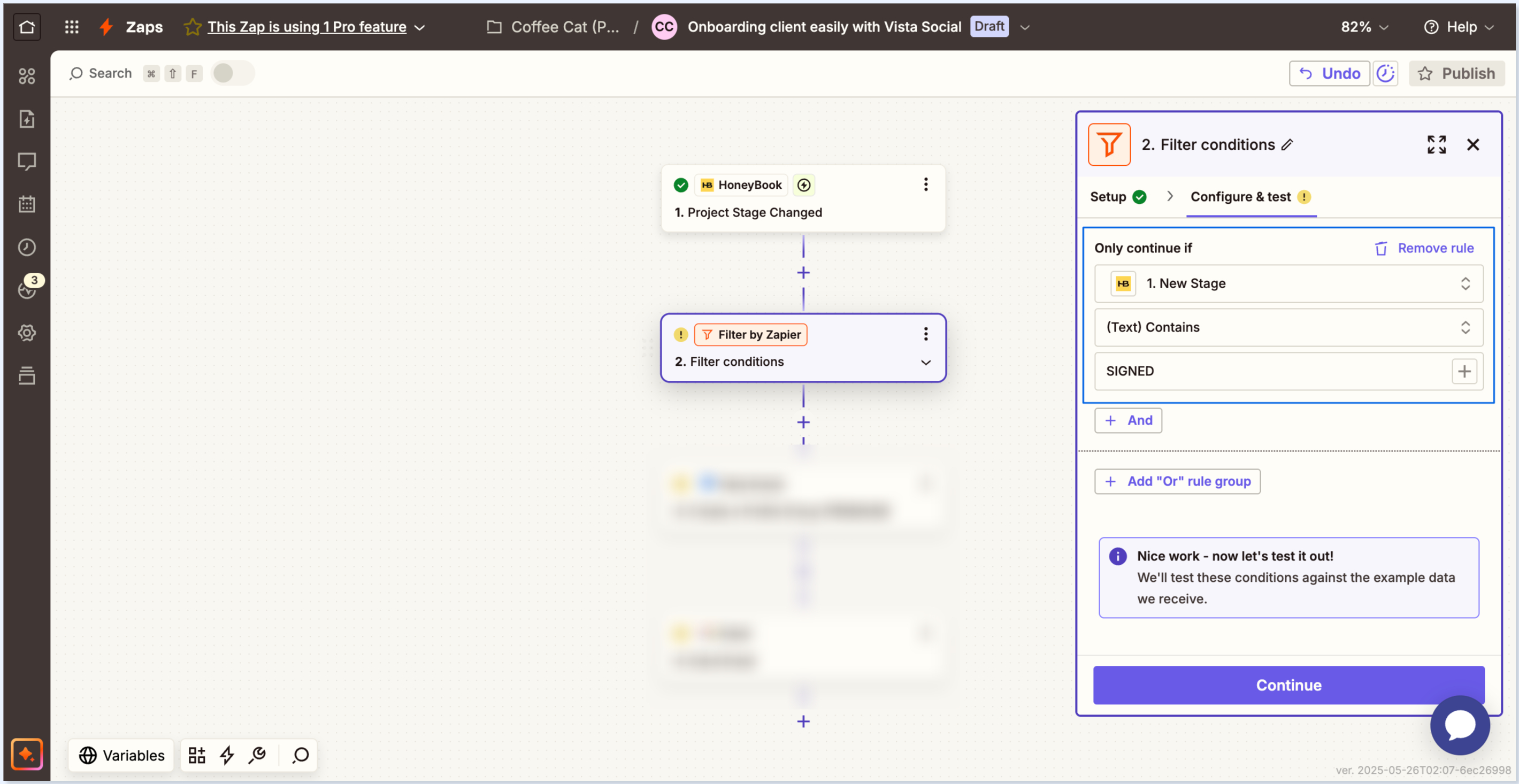
Task: Click the Pro feature link
Action: click(x=306, y=27)
